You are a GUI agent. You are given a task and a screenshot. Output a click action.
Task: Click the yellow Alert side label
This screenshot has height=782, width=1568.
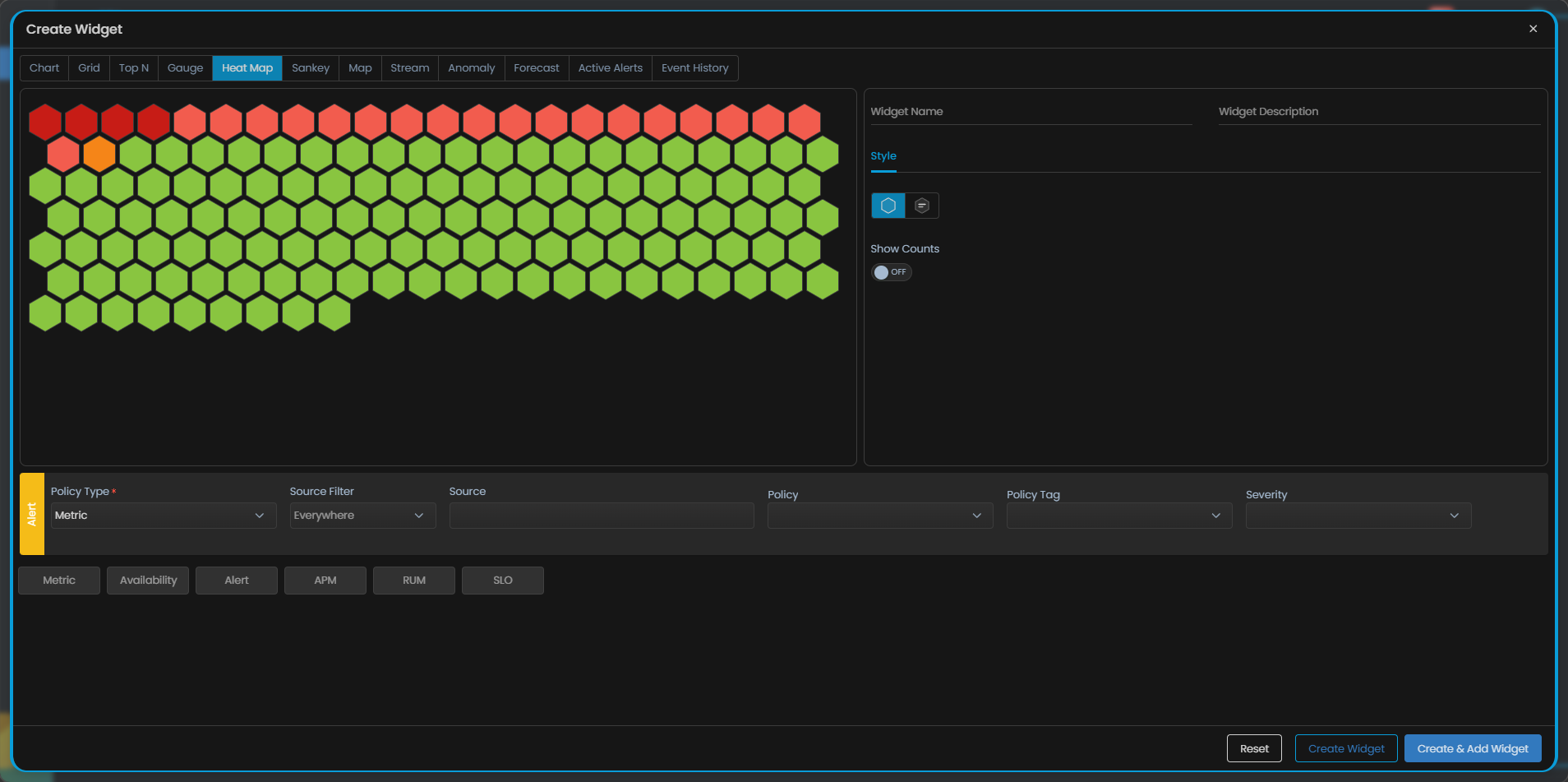(32, 514)
